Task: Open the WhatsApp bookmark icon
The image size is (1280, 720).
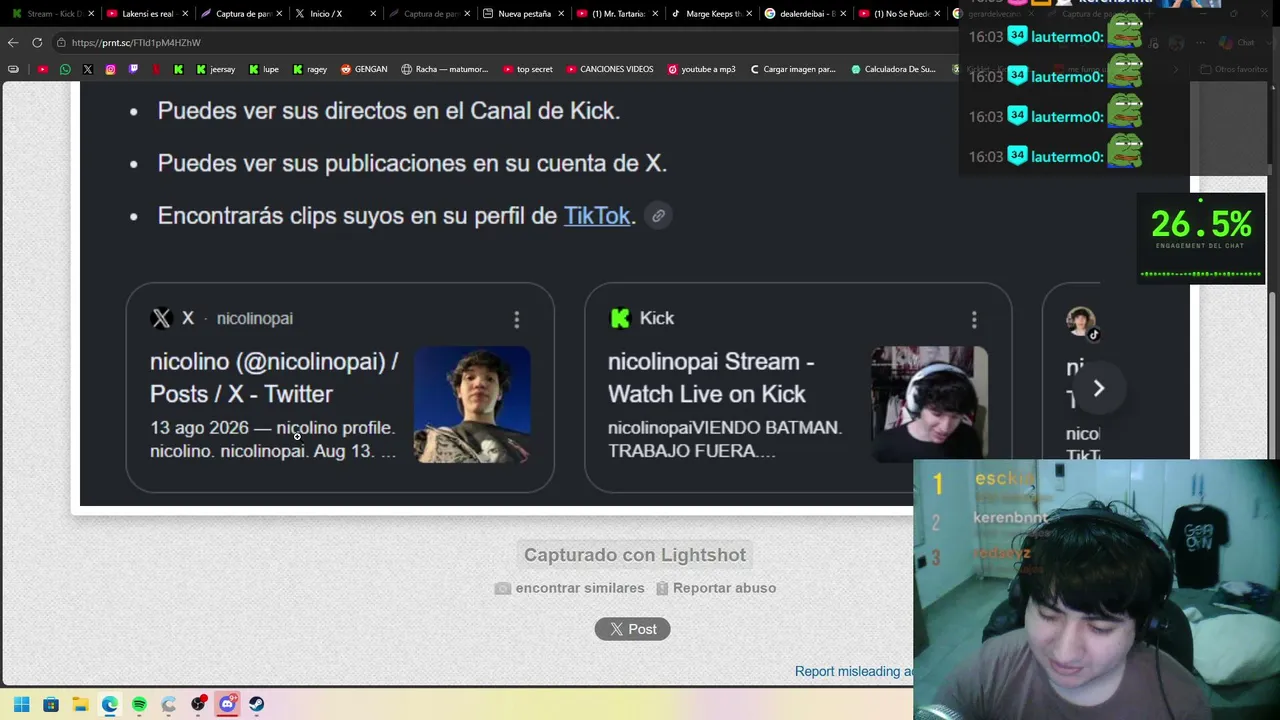Action: pos(65,69)
